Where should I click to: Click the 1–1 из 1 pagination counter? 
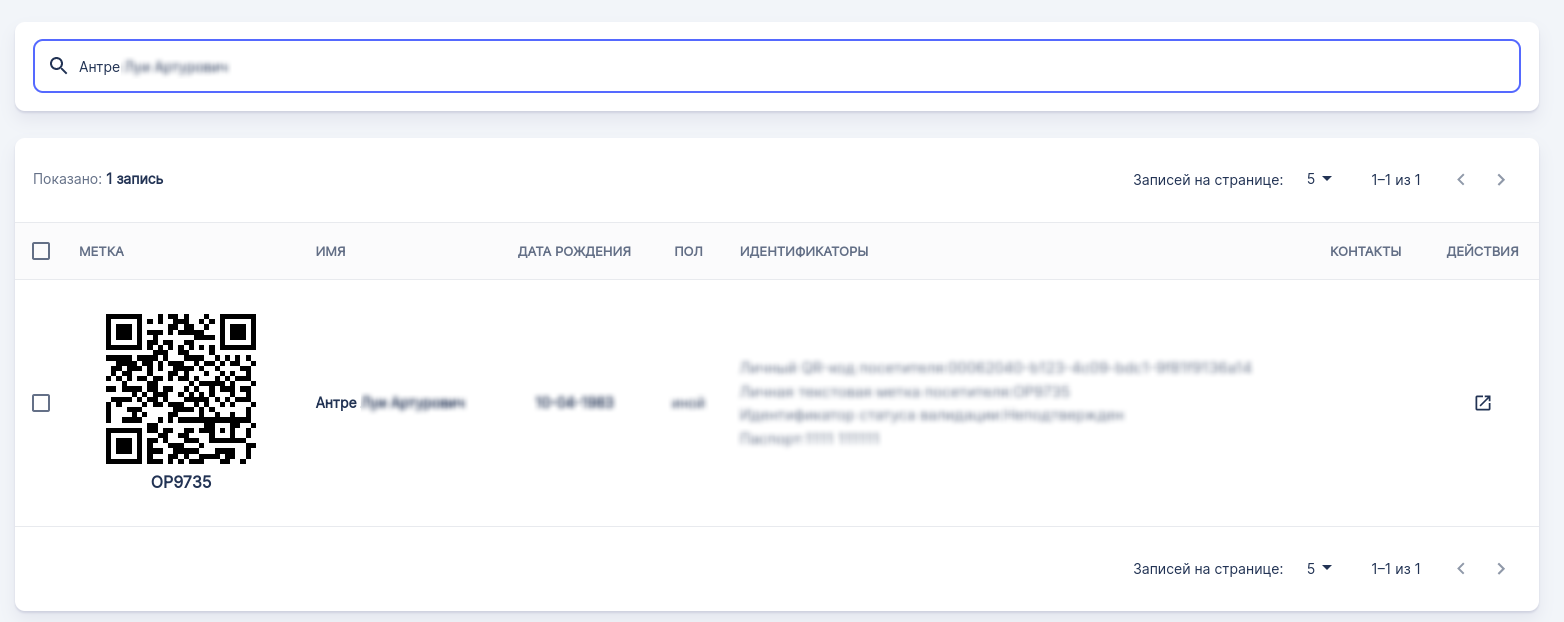(x=1396, y=179)
